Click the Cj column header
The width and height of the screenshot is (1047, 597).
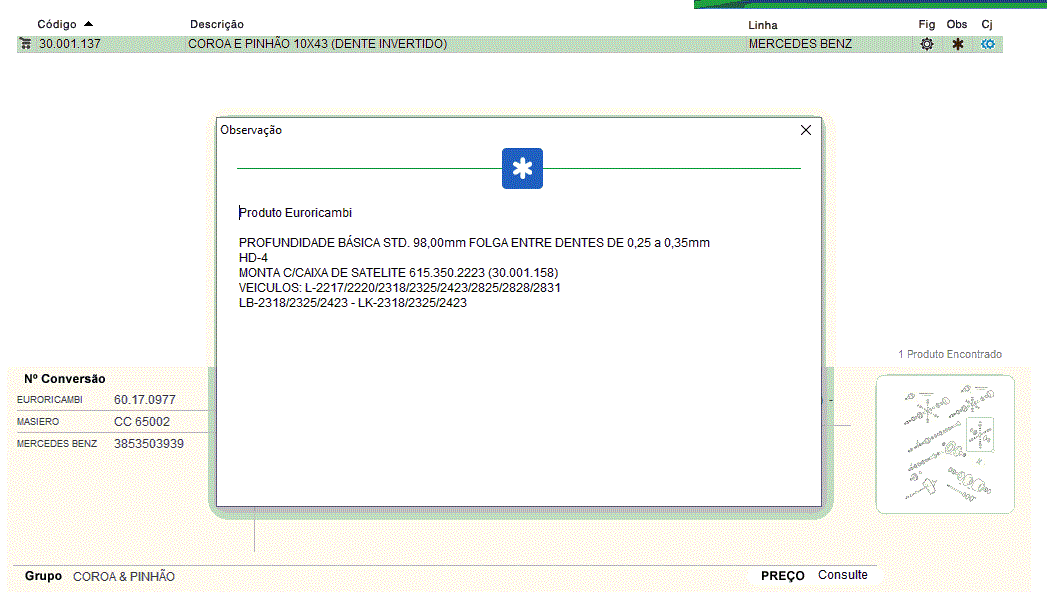pos(987,24)
